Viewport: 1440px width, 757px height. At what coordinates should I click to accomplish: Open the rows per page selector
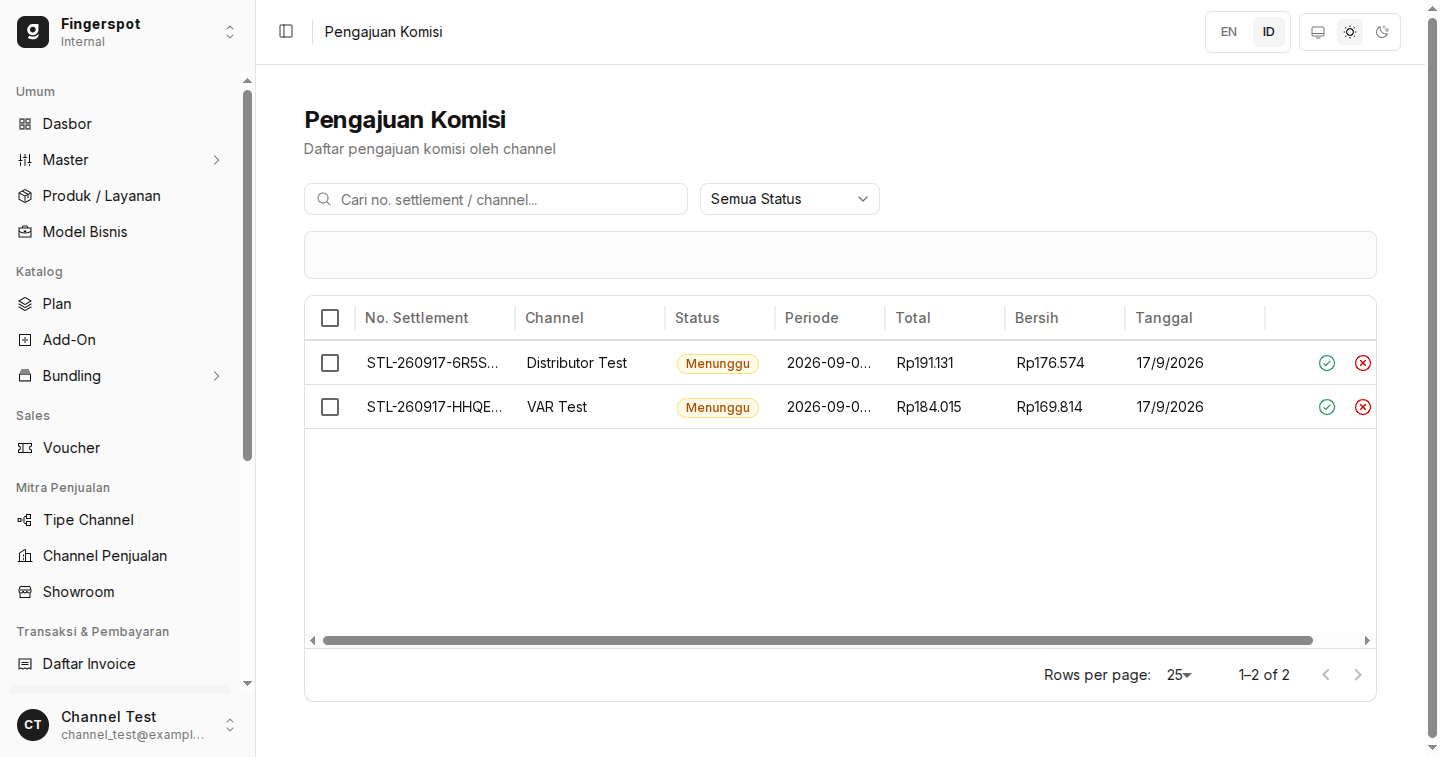coord(1179,675)
